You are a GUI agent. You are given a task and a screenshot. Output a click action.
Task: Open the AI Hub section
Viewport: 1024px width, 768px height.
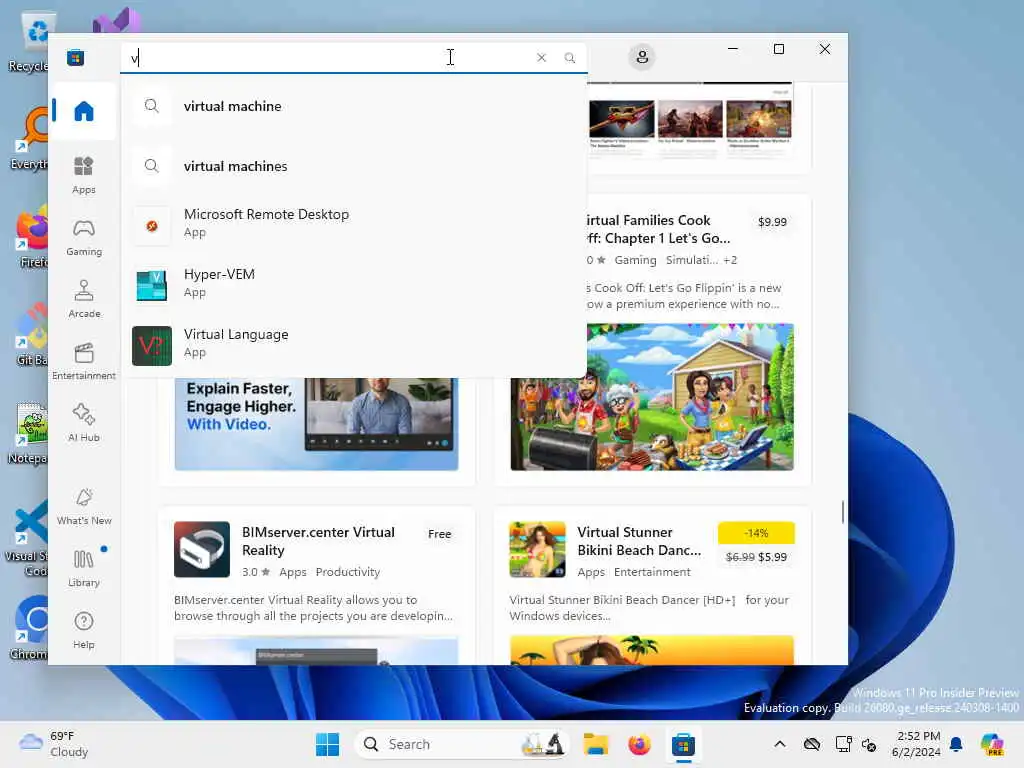84,423
